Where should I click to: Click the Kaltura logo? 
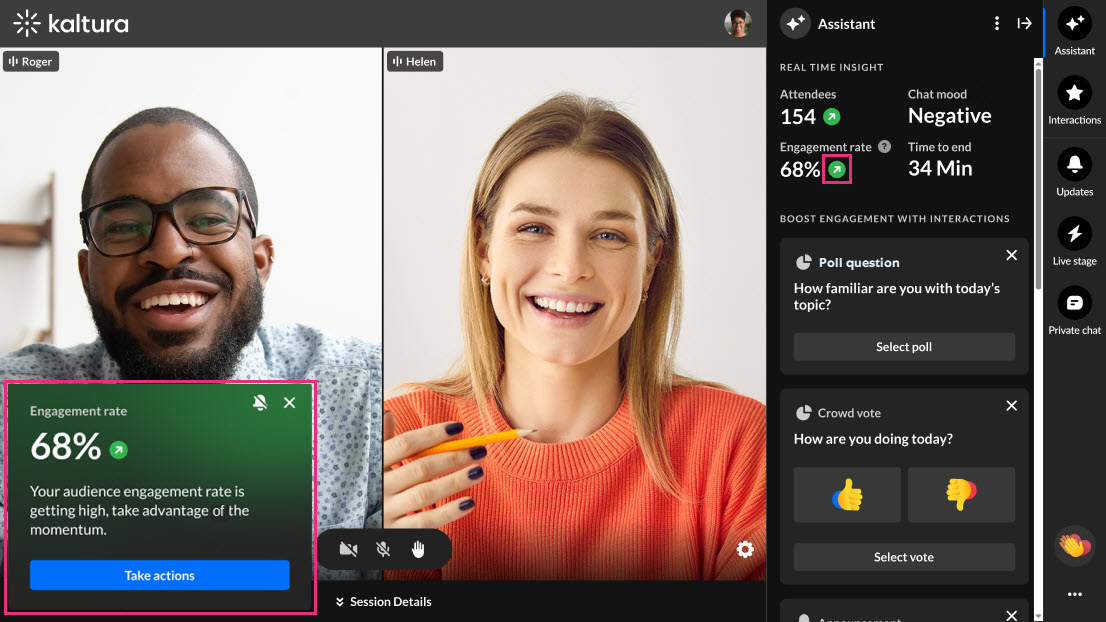pyautogui.click(x=71, y=24)
